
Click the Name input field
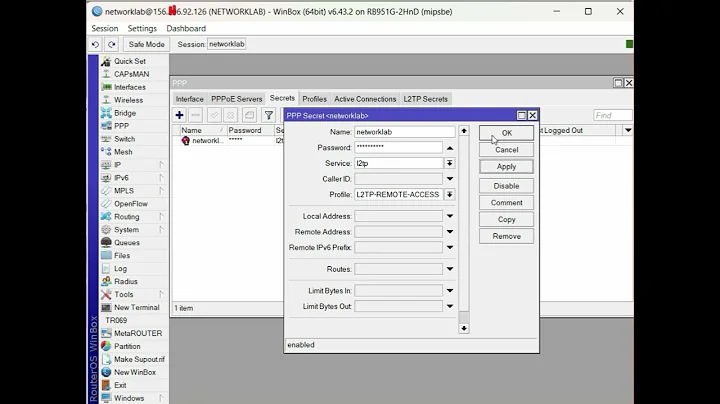[405, 132]
